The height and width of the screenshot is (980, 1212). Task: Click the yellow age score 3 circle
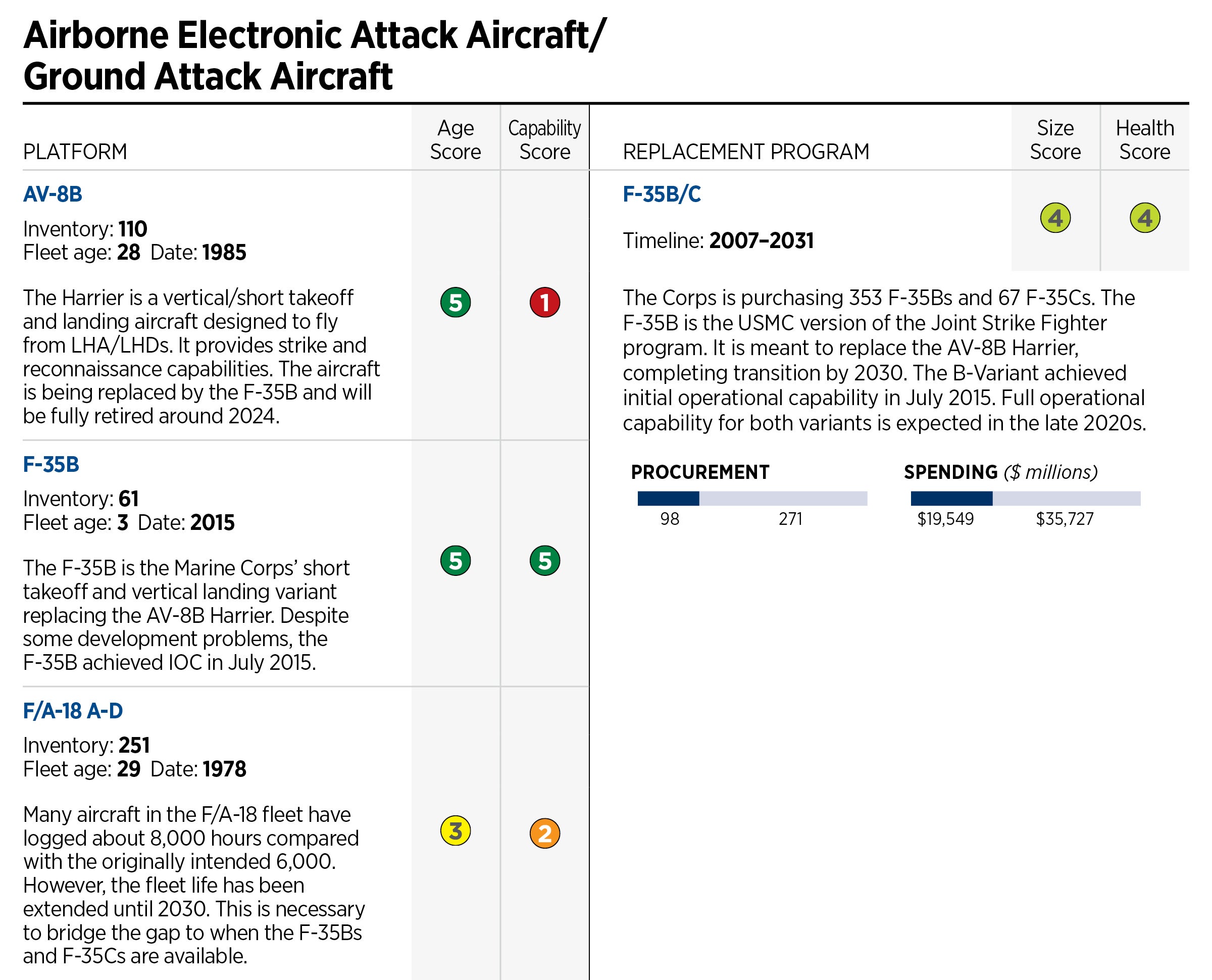click(x=456, y=831)
